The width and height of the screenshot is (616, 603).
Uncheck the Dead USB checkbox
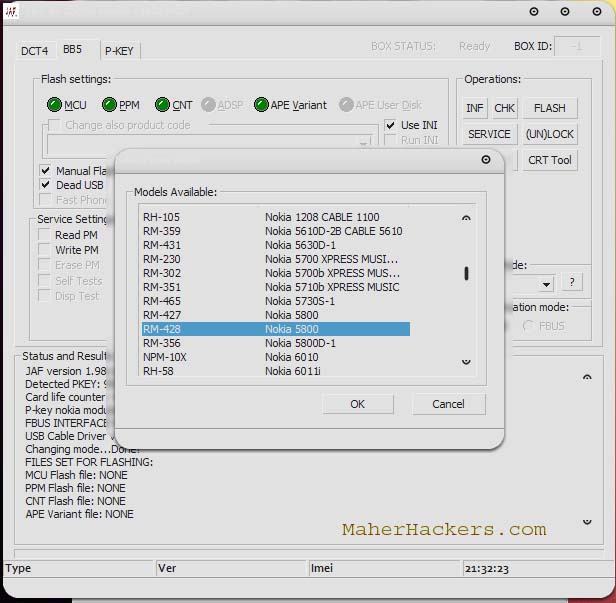tap(45, 185)
